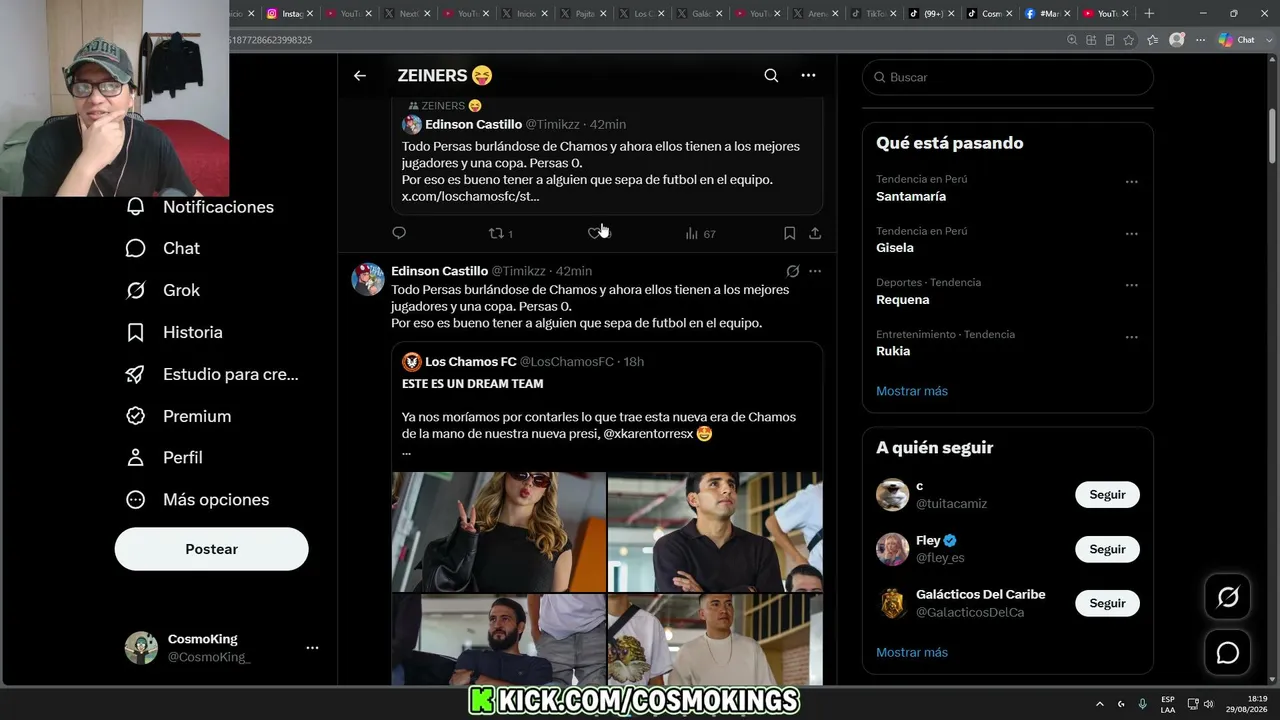Viewport: 1280px width, 720px height.
Task: Open Grok from the sidebar
Action: 163,290
